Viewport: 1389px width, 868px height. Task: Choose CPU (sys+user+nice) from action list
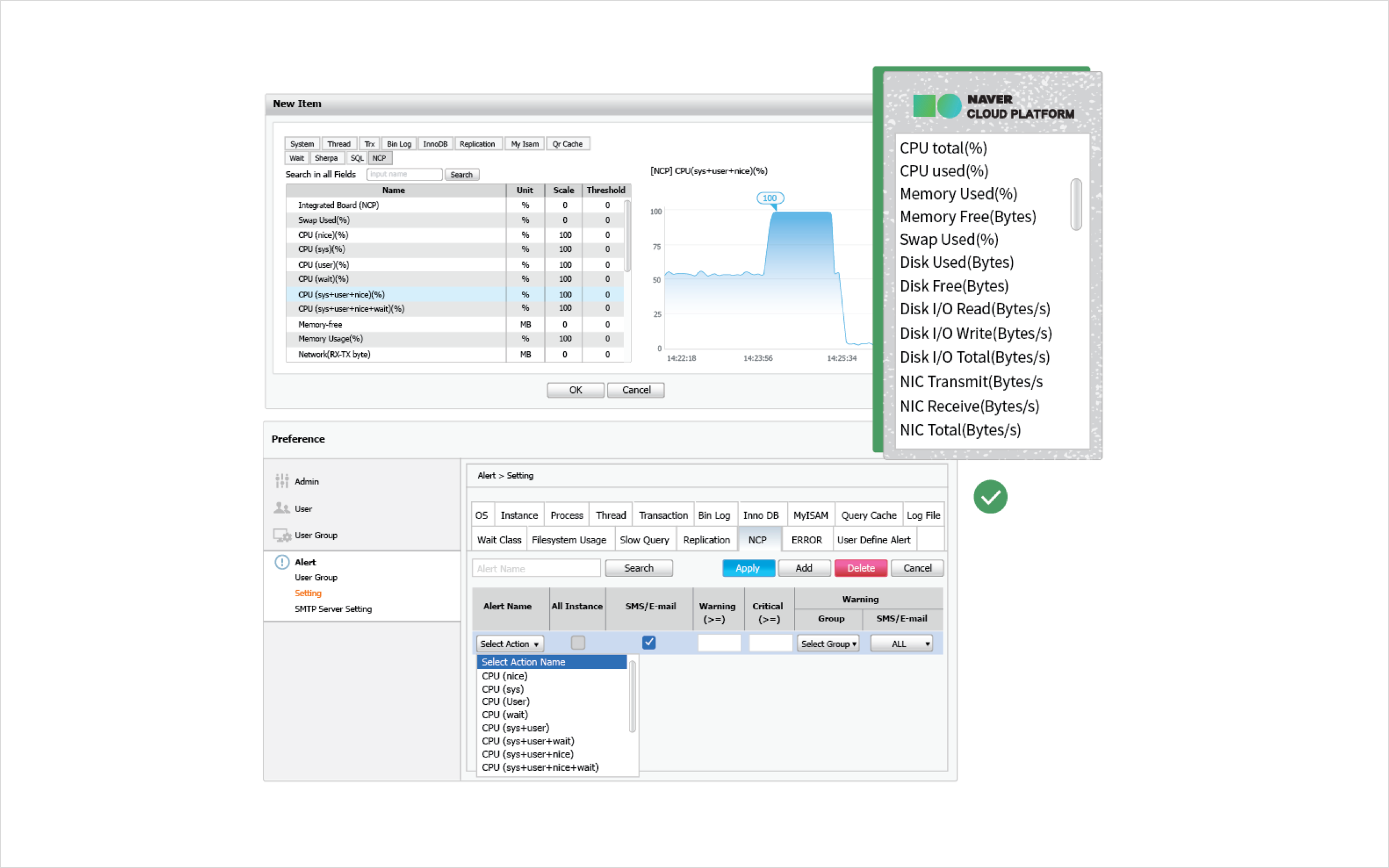pos(527,754)
